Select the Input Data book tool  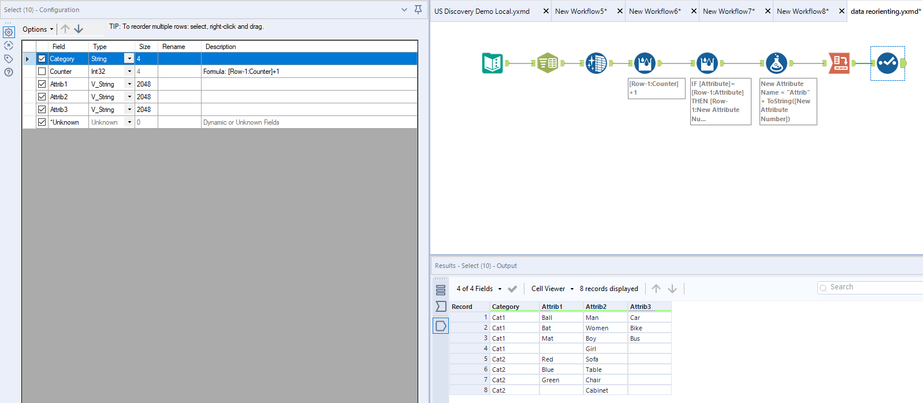pos(493,65)
